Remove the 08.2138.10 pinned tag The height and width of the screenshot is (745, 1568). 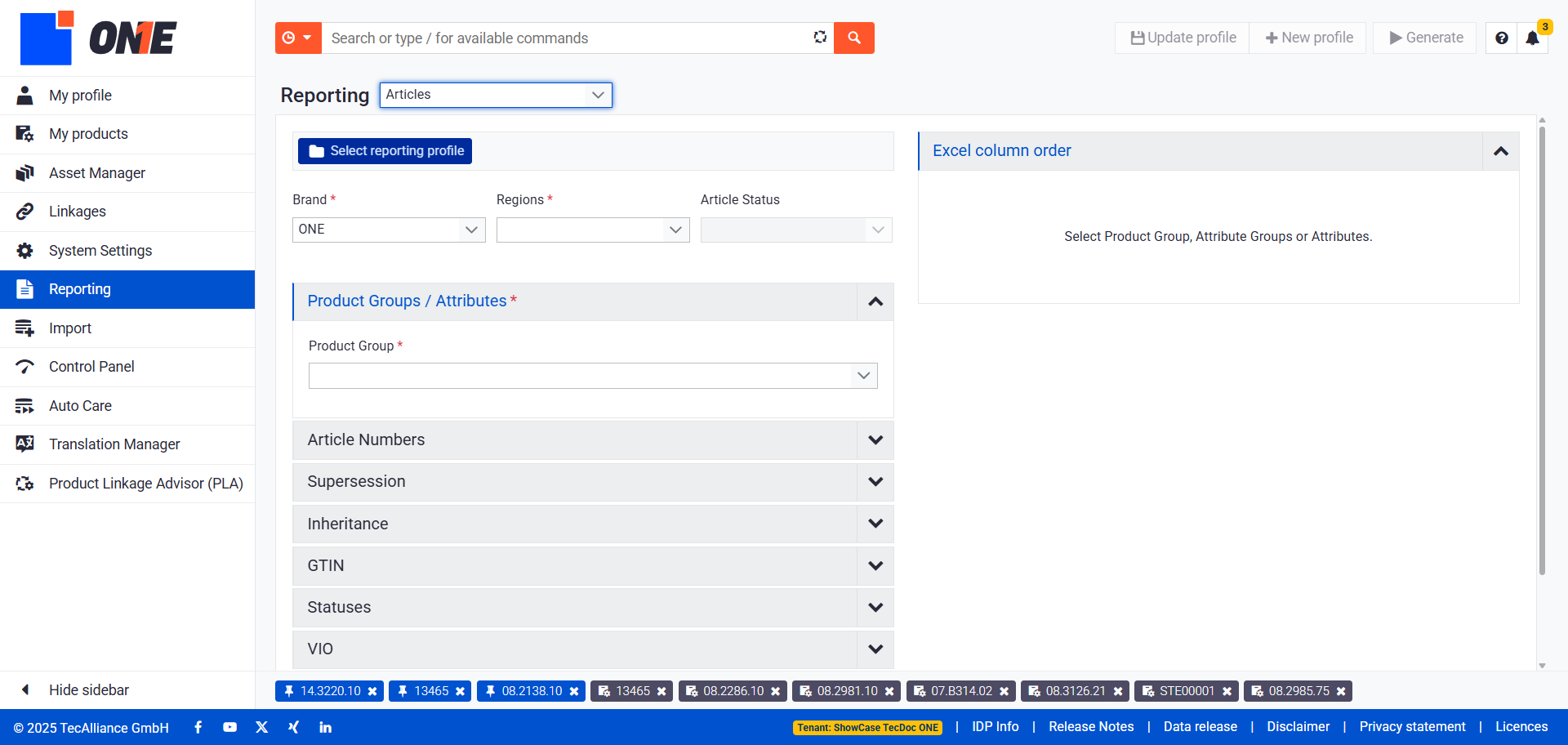[x=574, y=691]
